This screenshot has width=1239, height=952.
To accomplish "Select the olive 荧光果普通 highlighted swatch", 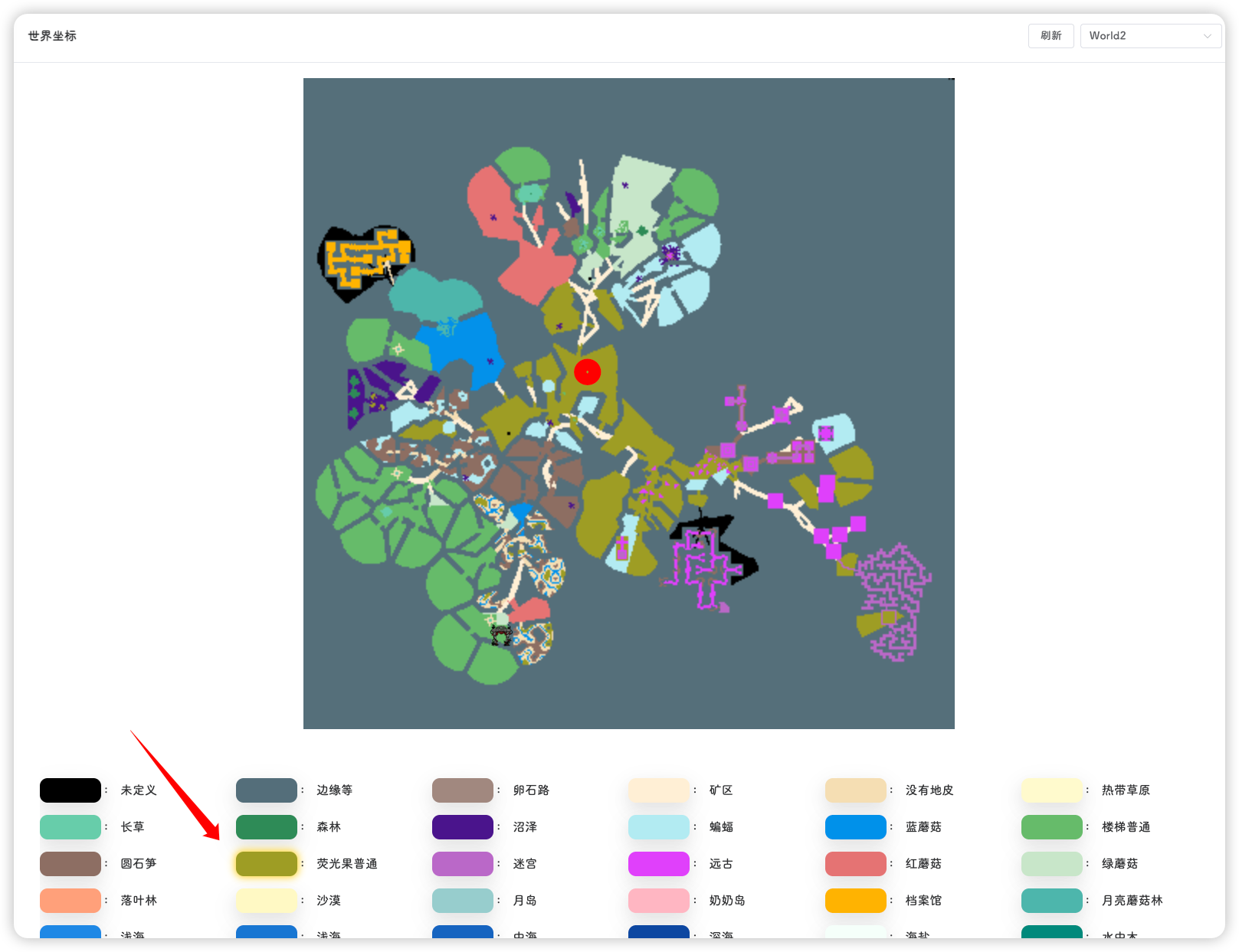I will click(267, 864).
